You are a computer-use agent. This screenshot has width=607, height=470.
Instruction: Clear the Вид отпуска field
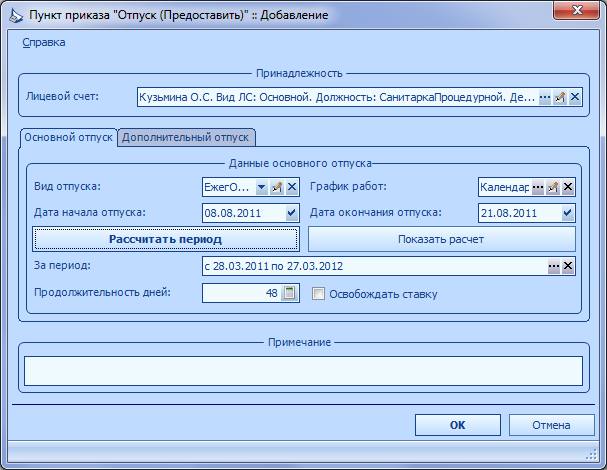pyautogui.click(x=291, y=187)
